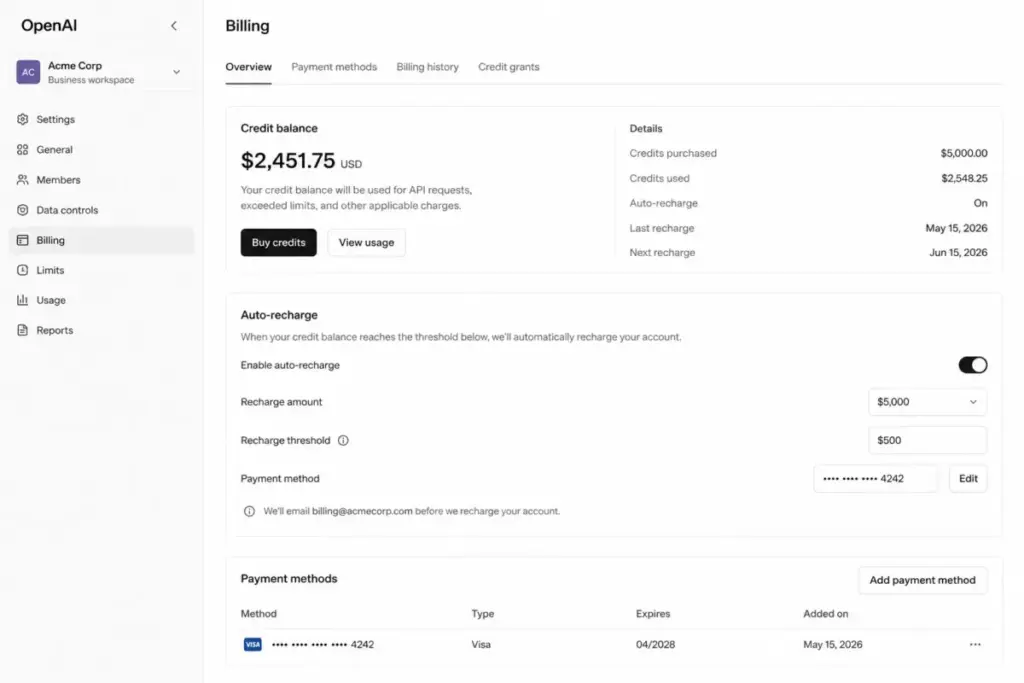The width and height of the screenshot is (1024, 683).
Task: Click the Last recharge May 15, 2026 date
Action: click(x=956, y=228)
